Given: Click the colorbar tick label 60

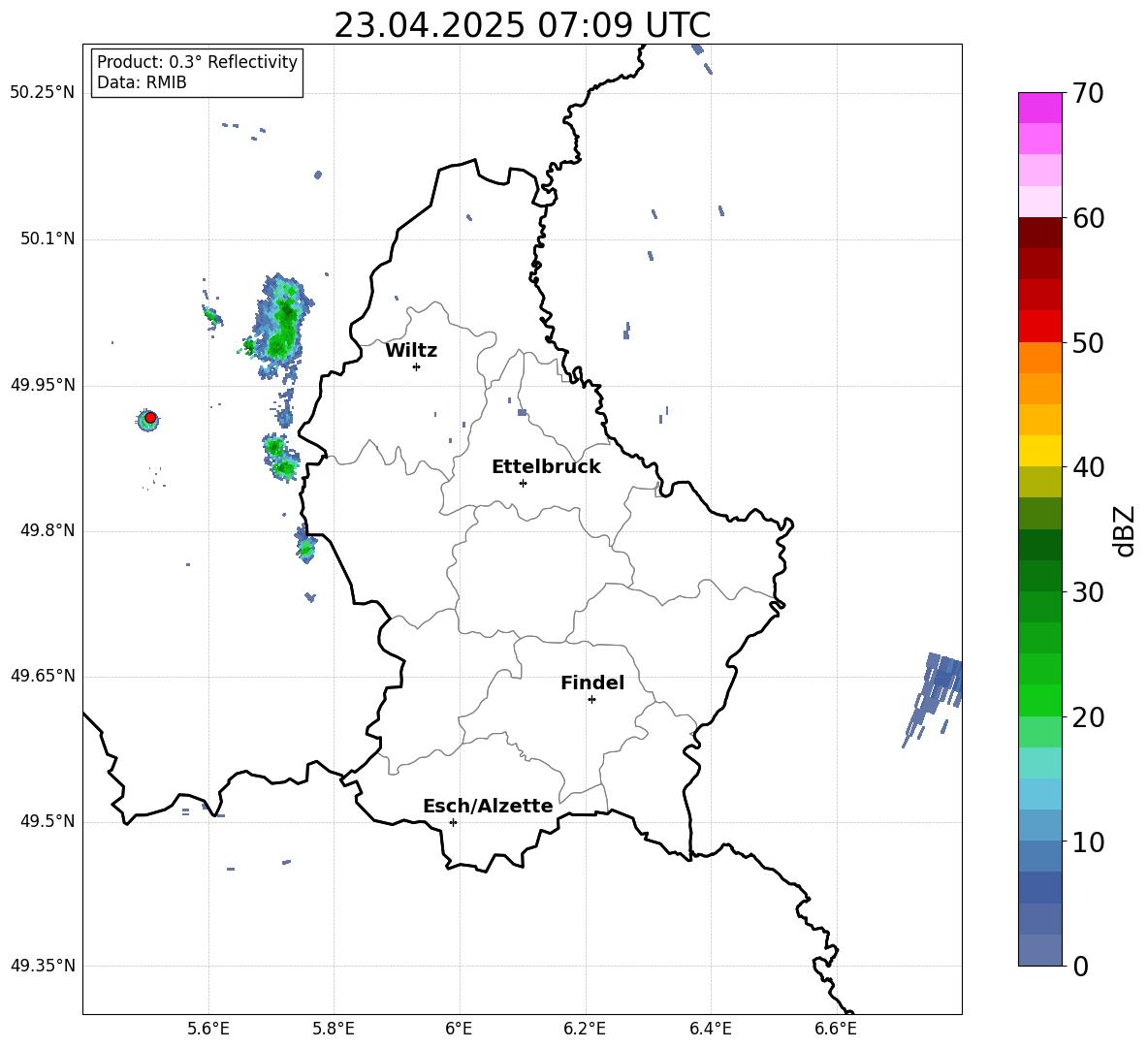Looking at the screenshot, I should 1088,218.
